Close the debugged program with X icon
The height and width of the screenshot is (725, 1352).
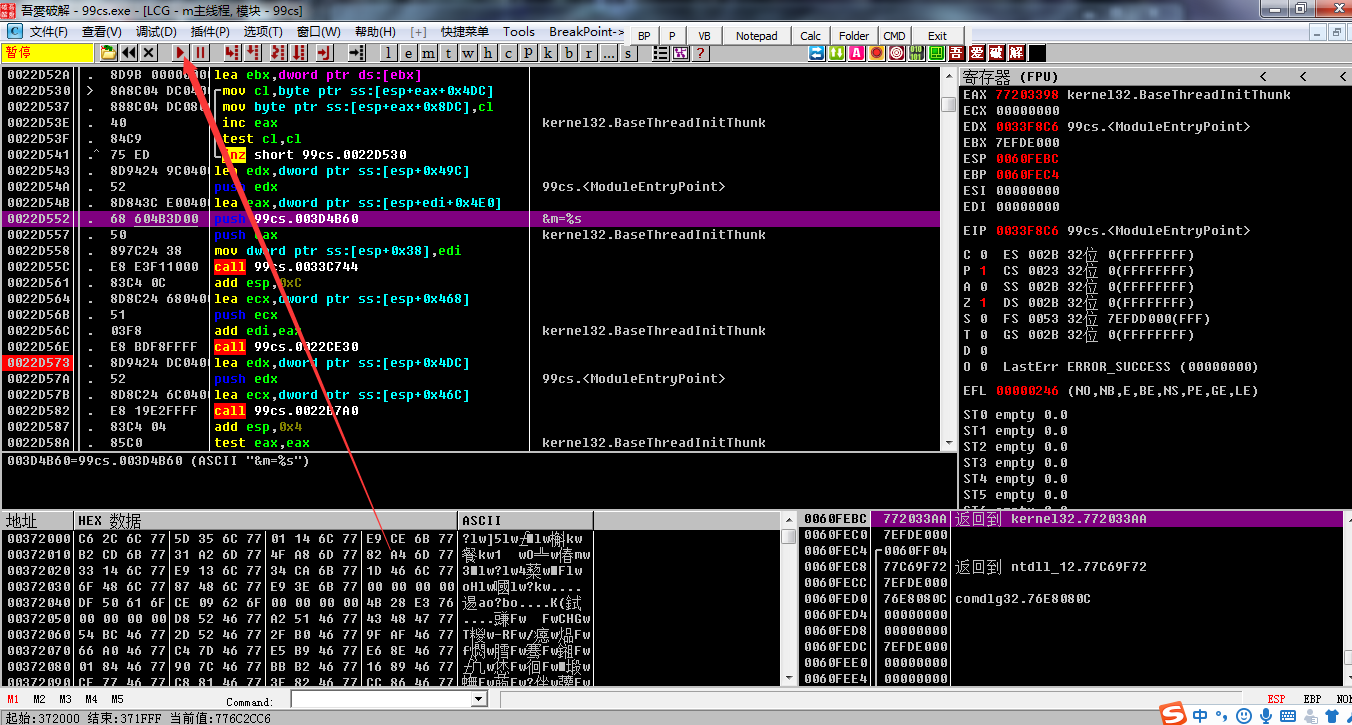[x=149, y=53]
